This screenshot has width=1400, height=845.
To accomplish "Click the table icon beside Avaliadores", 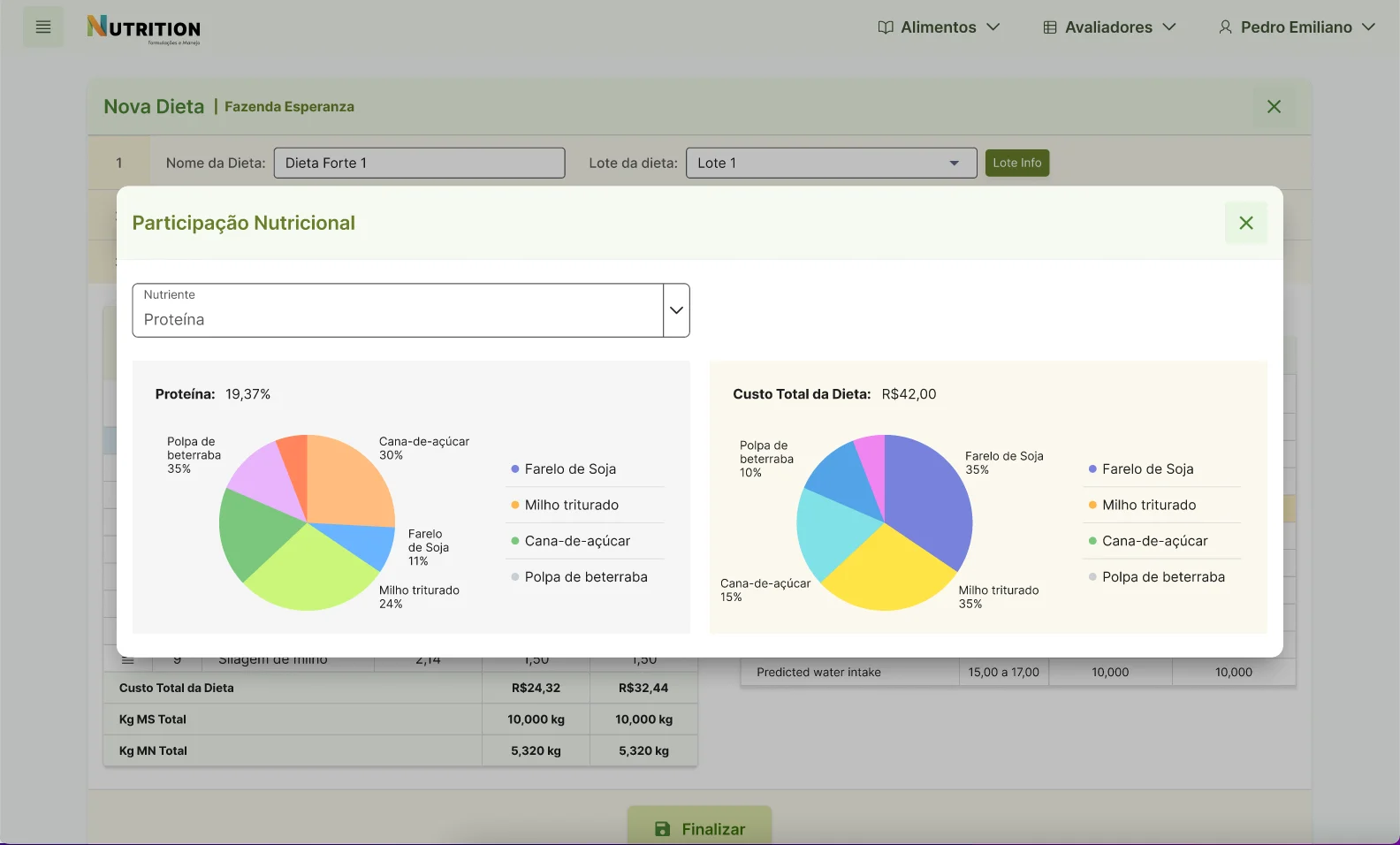I will (1050, 27).
